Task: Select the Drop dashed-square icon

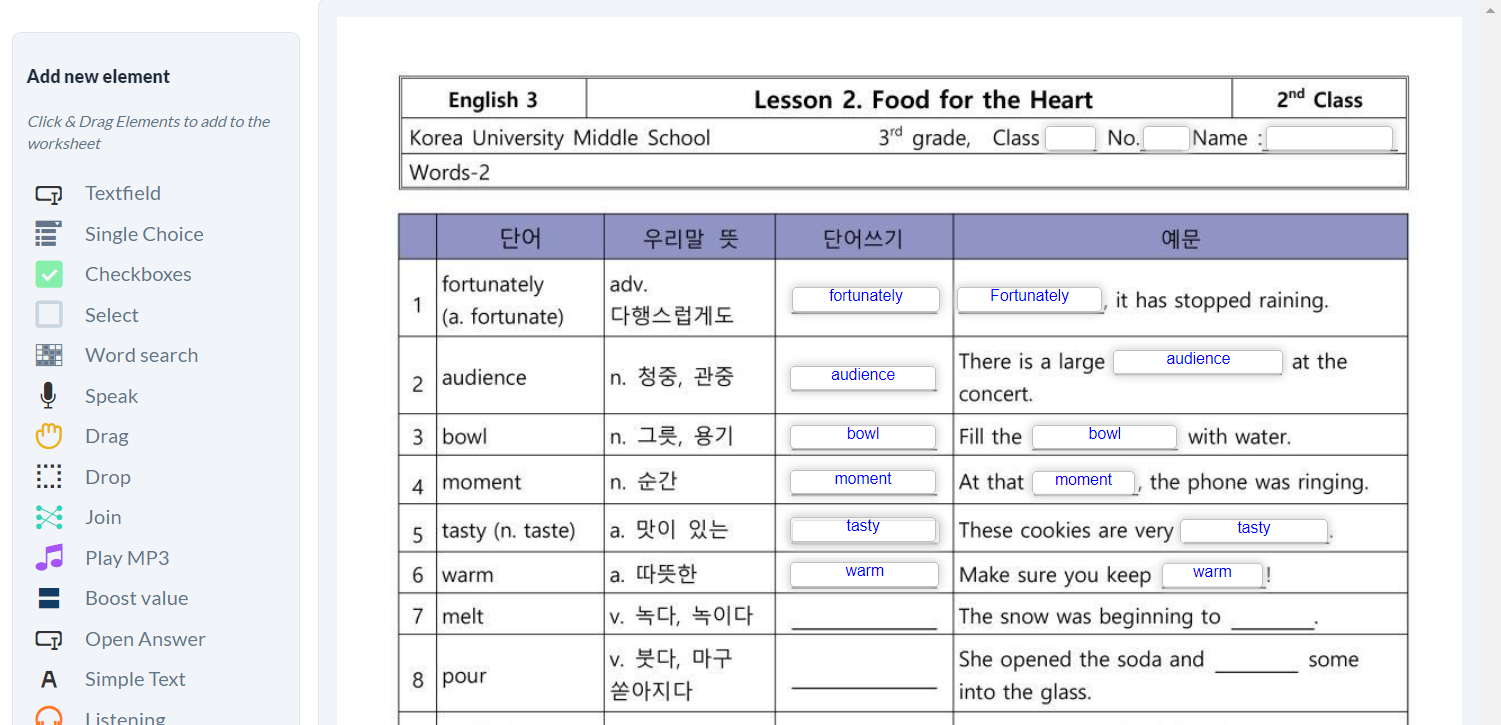Action: (x=48, y=477)
